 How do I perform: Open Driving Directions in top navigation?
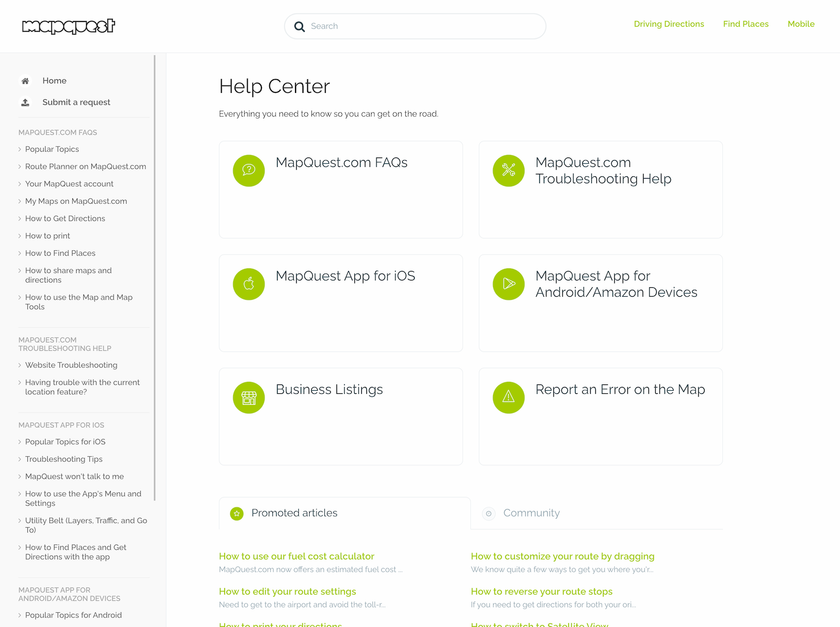click(668, 24)
